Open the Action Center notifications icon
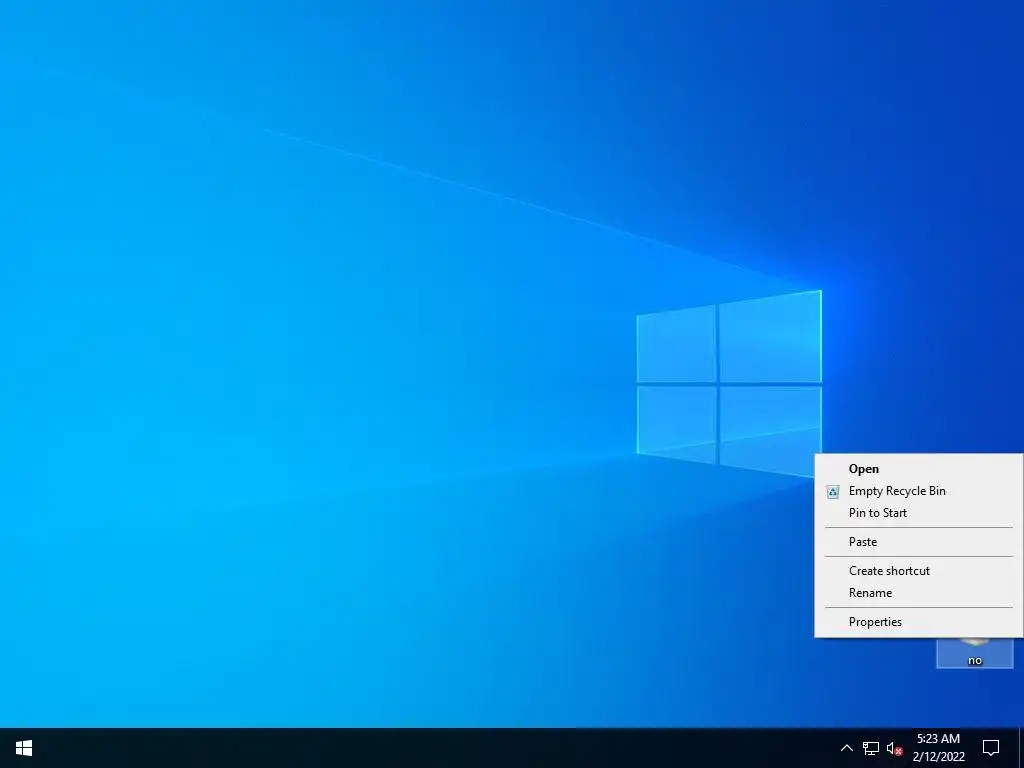 [x=991, y=748]
